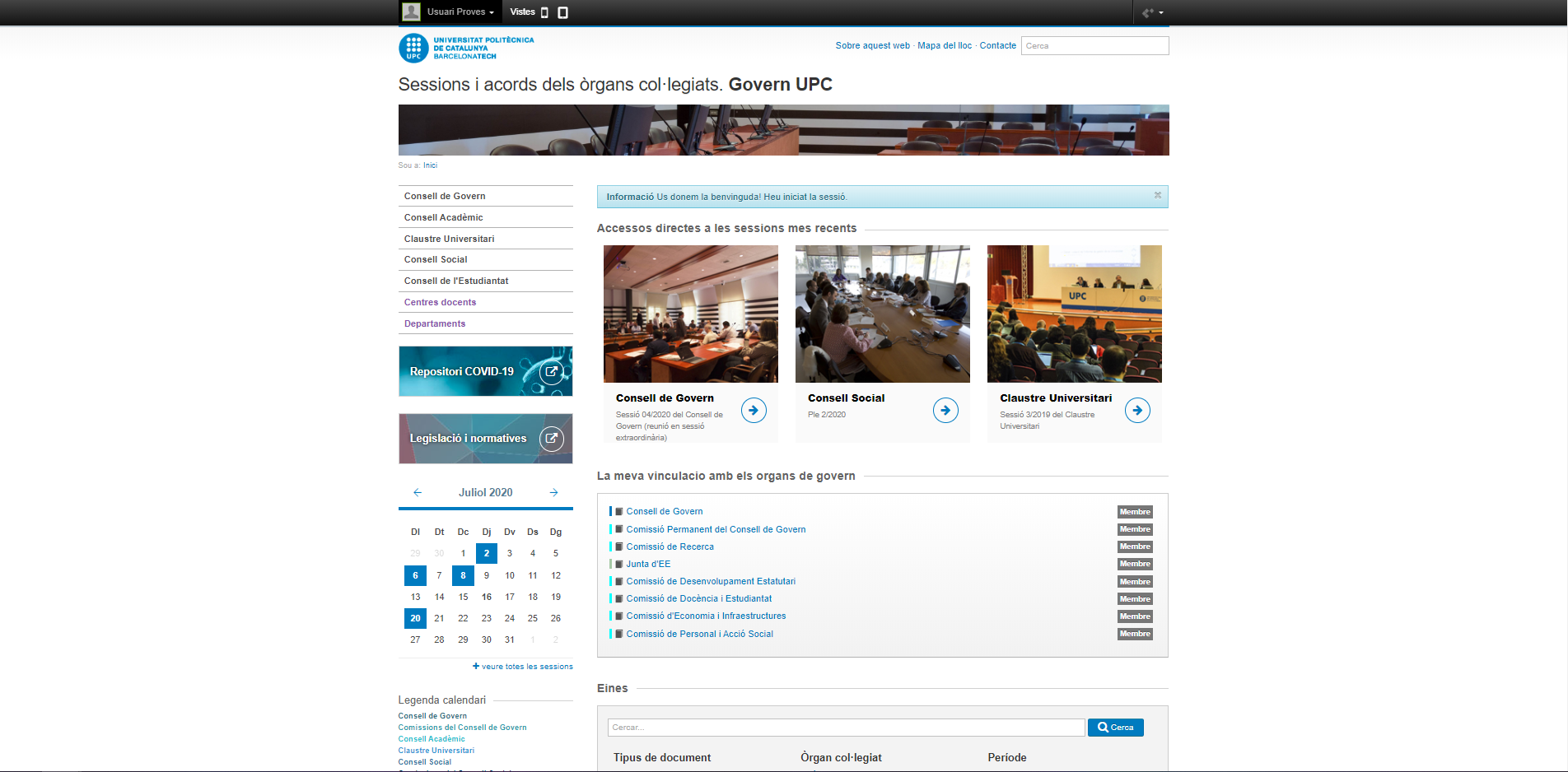Close the welcome information banner

pos(1157,196)
